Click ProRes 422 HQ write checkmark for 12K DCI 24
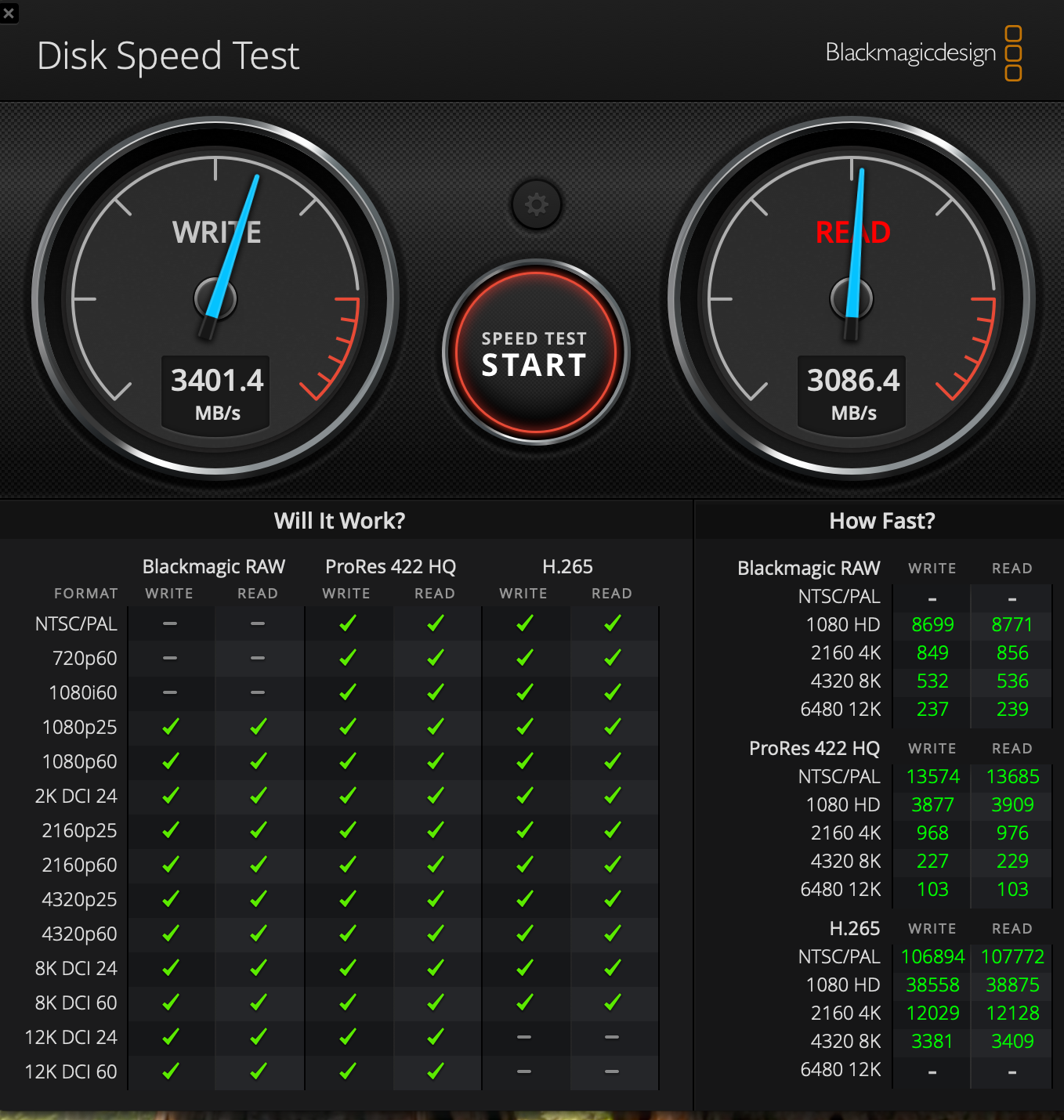1064x1120 pixels. tap(347, 1037)
